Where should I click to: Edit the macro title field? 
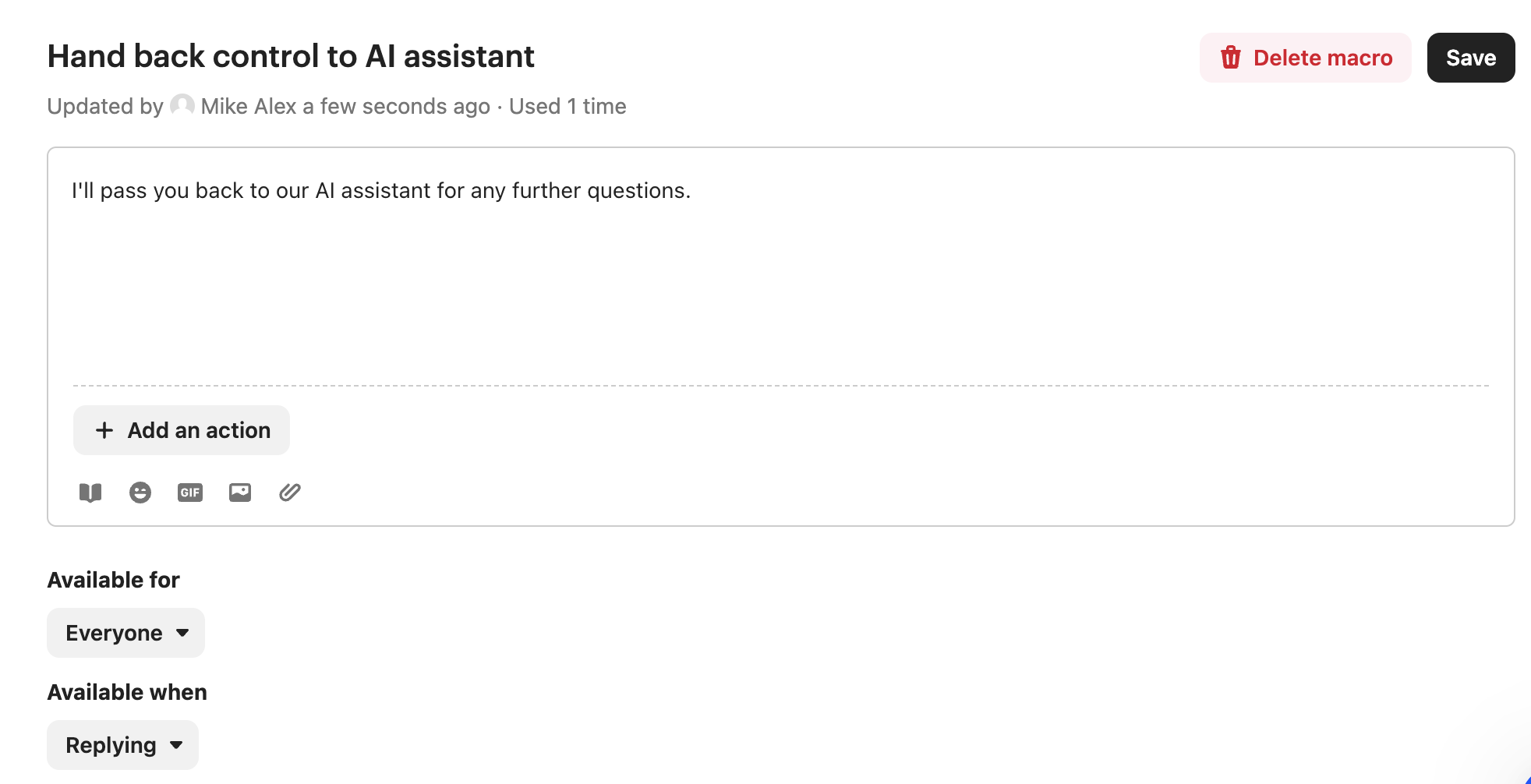pos(291,57)
